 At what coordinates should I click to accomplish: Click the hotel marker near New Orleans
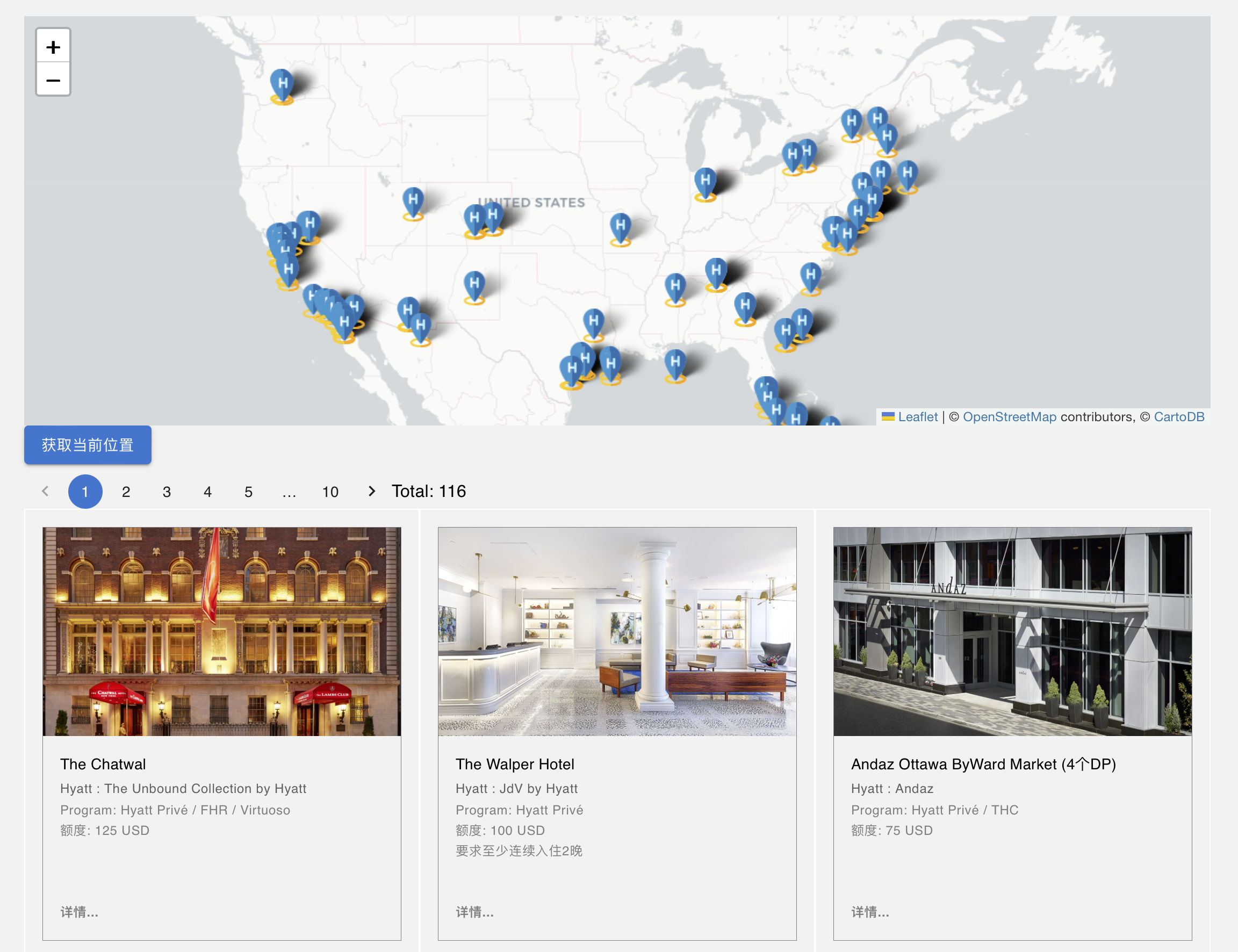click(x=675, y=363)
